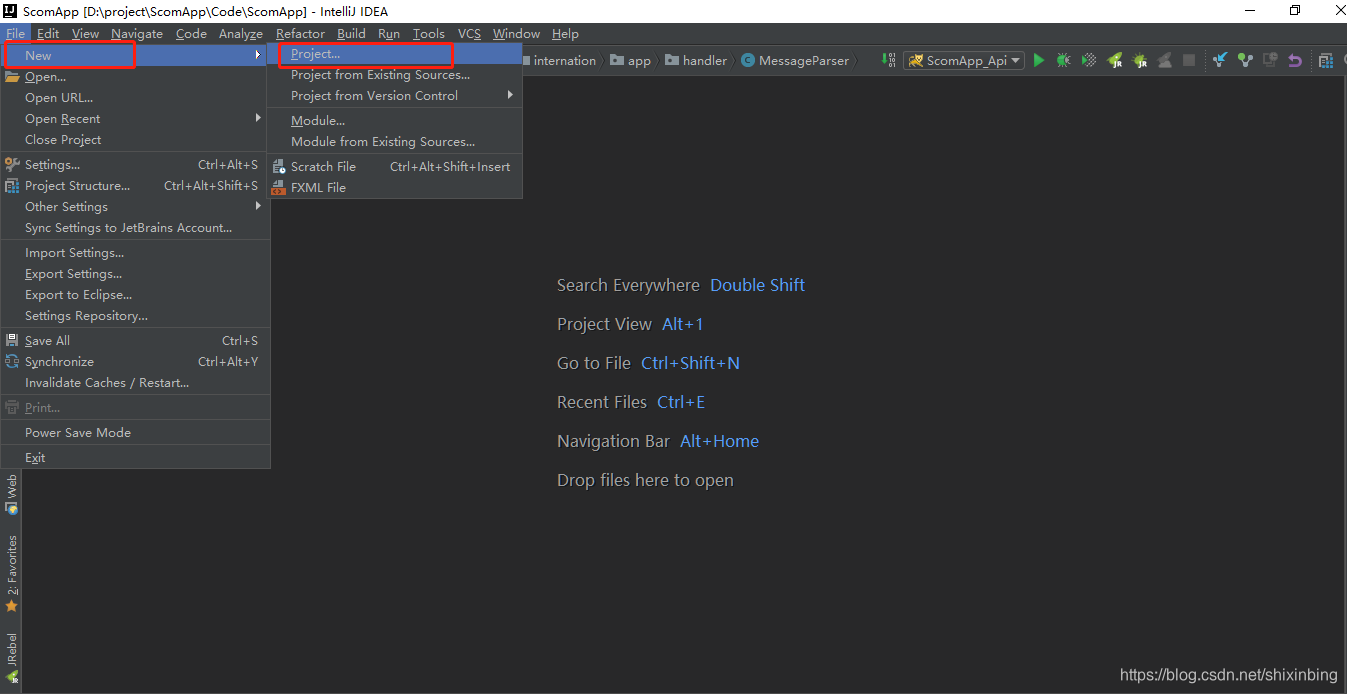Open Settings... from File menu
This screenshot has width=1347, height=694.
135,164
